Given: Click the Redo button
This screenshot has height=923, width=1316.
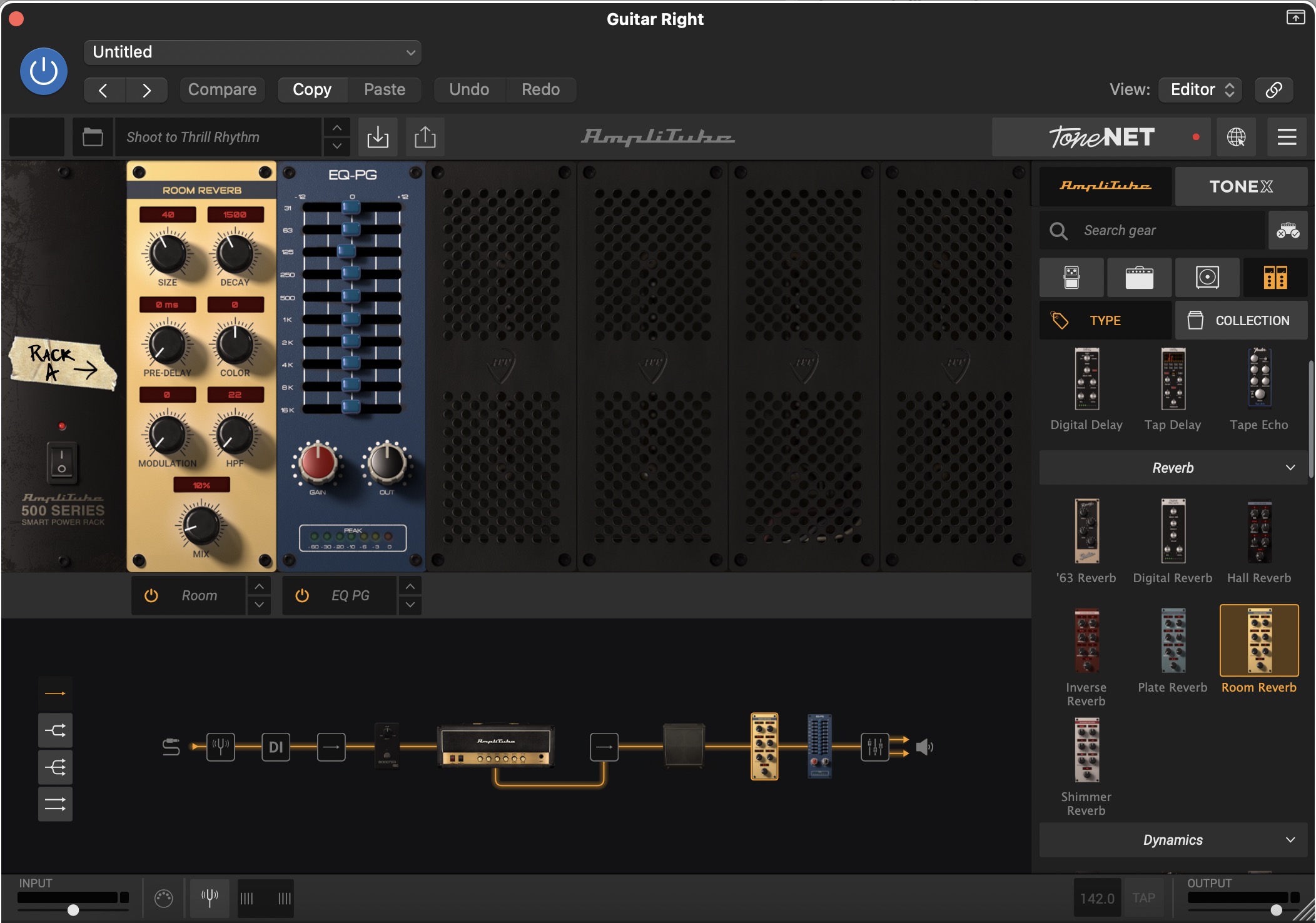Looking at the screenshot, I should click(x=540, y=89).
